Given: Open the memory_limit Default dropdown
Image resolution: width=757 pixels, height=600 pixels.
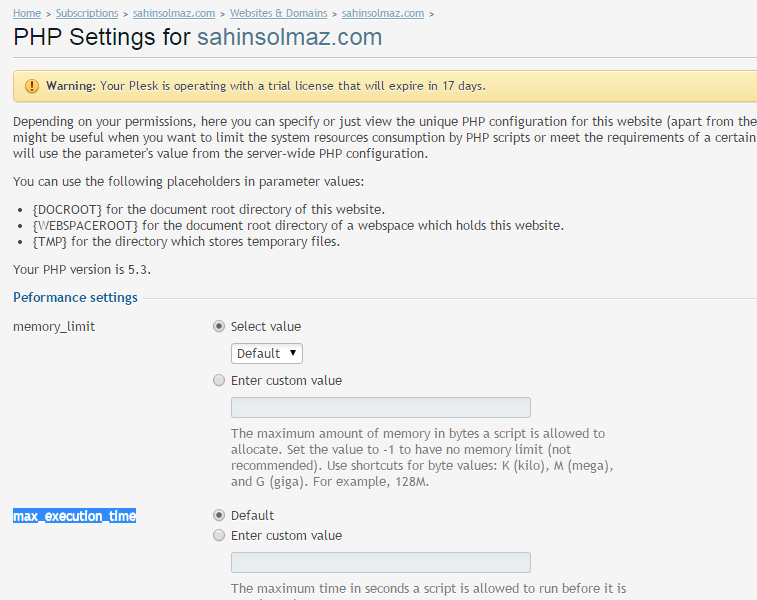Looking at the screenshot, I should click(x=266, y=353).
